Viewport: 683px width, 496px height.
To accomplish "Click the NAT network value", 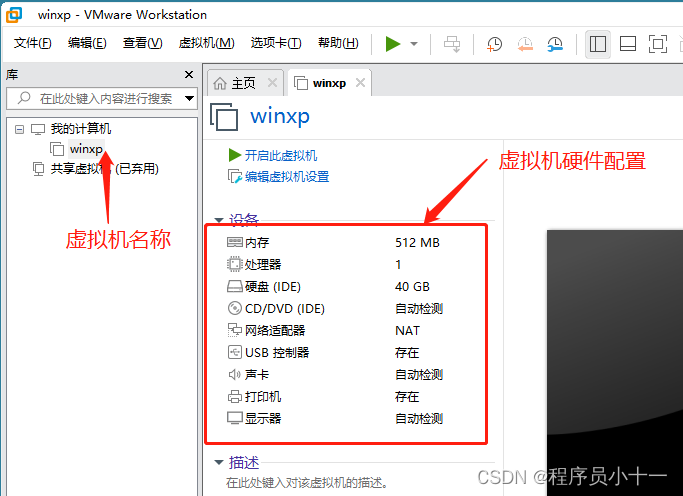I will point(407,331).
